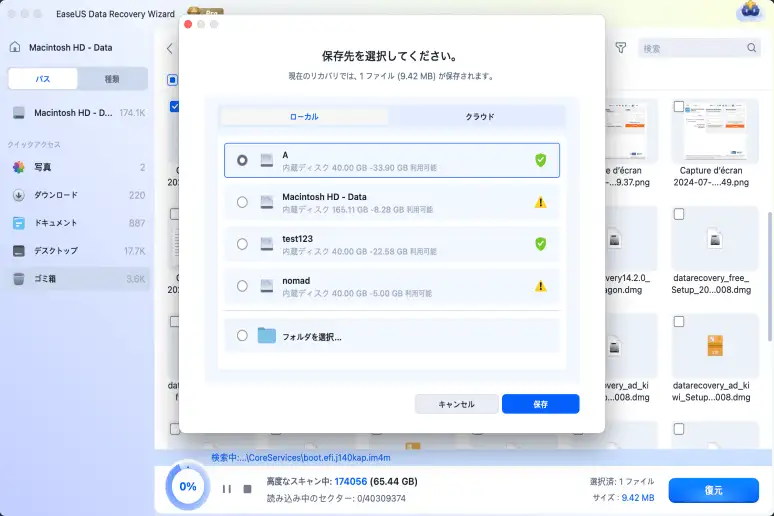
Task: Click yellow warning icon for nomad disk
Action: 540,286
